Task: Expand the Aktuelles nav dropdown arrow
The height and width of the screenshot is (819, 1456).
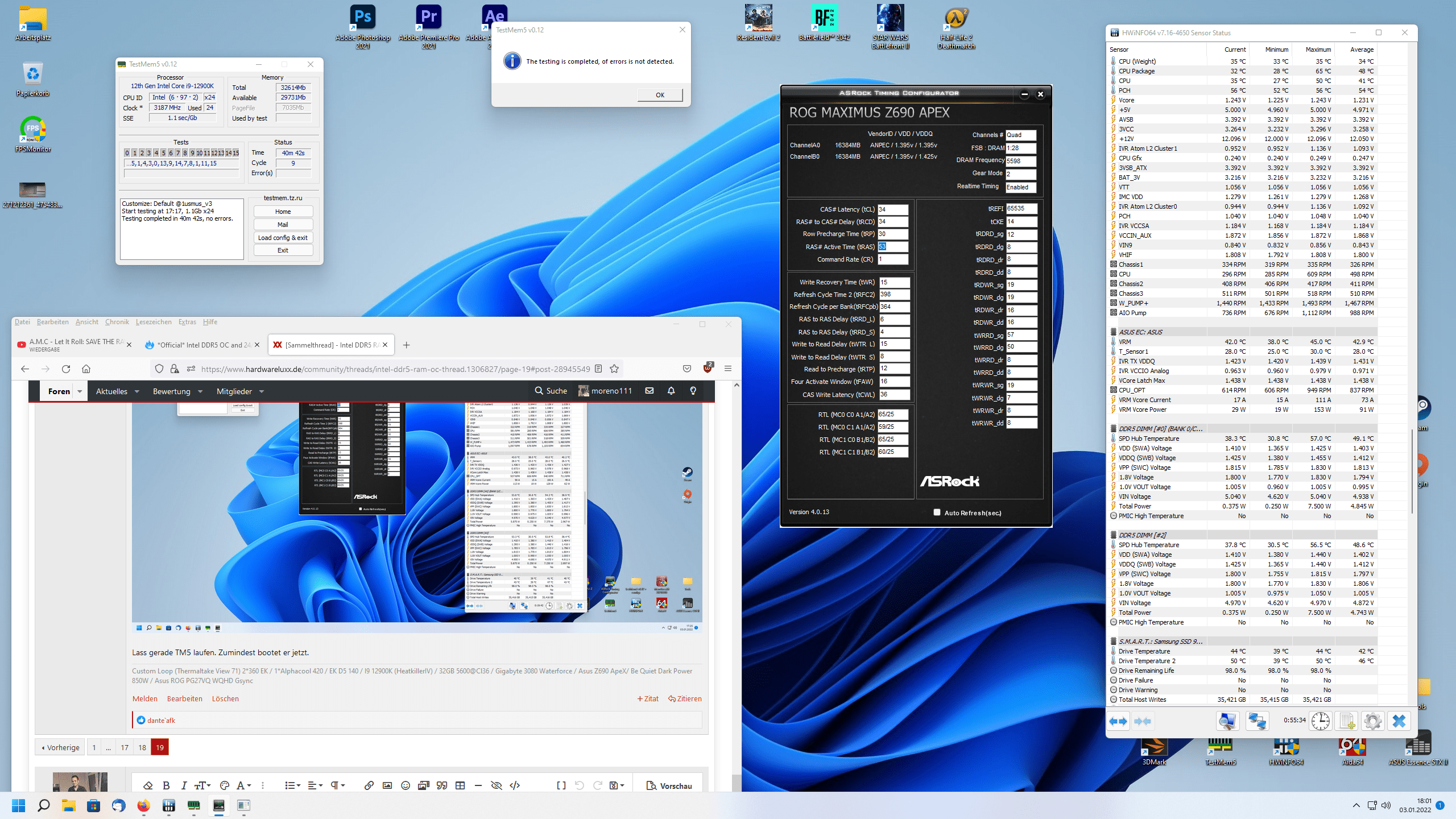Action: 137,391
